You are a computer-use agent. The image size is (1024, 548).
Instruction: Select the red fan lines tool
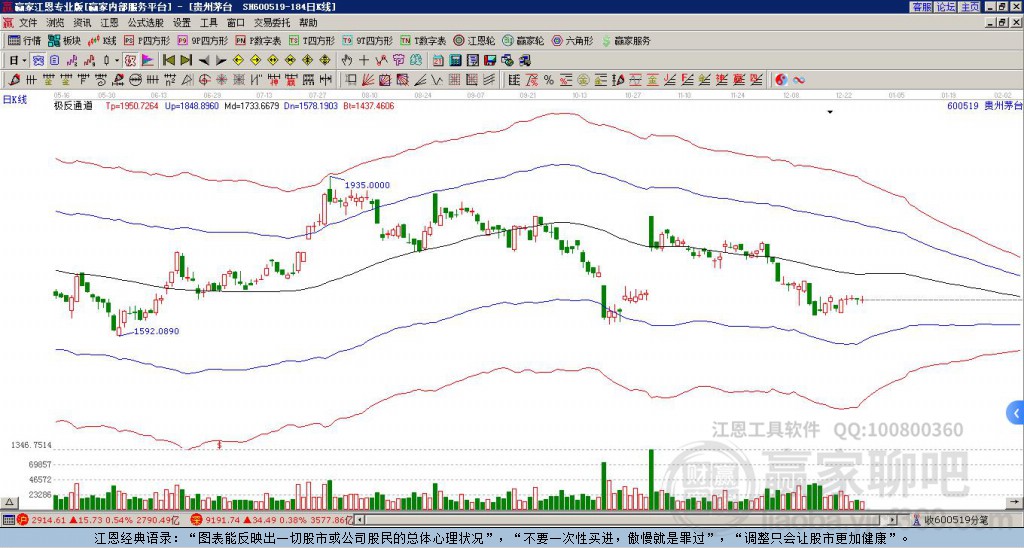point(368,80)
